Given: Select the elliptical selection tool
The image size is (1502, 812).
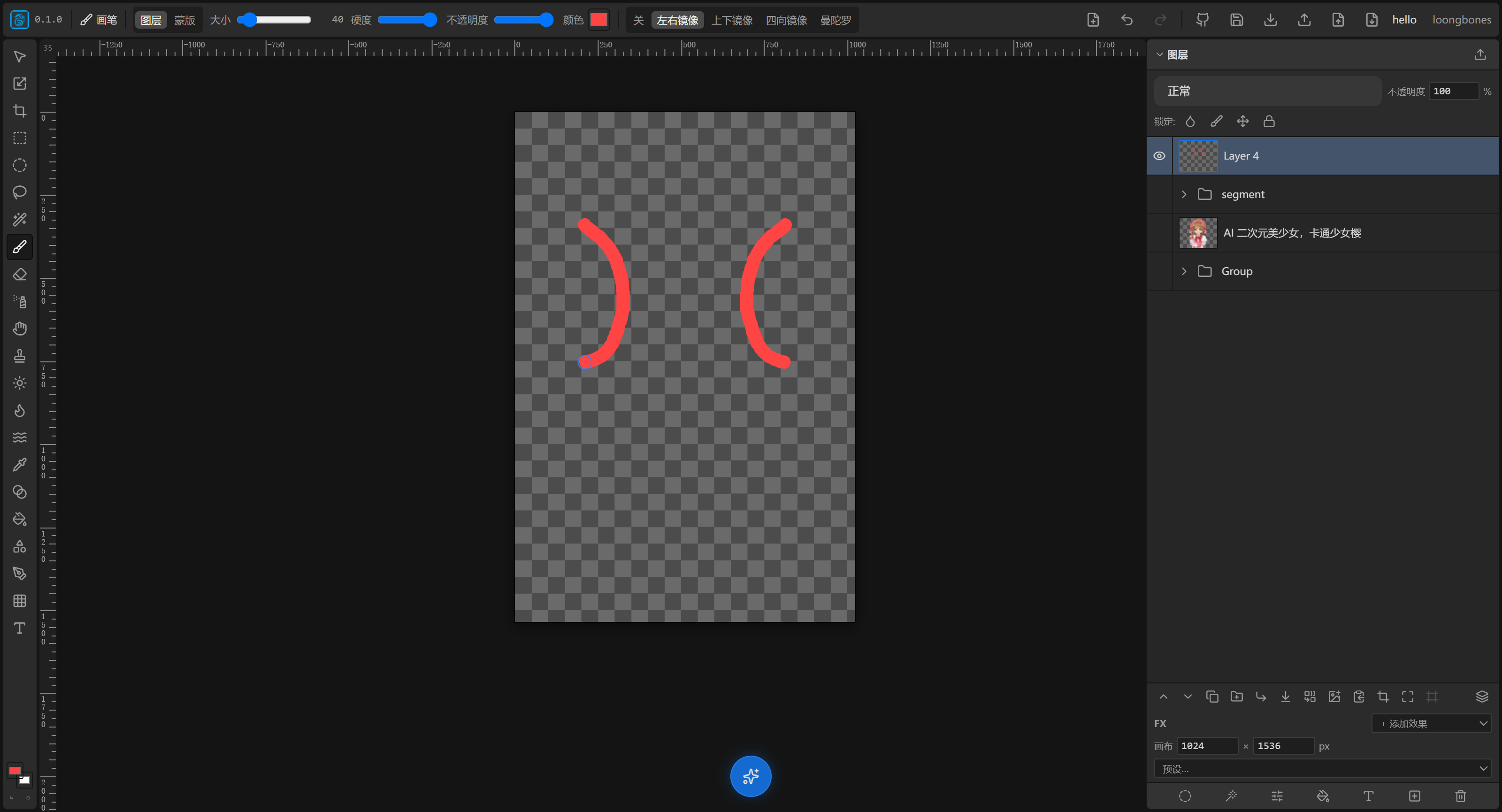Looking at the screenshot, I should 19,166.
